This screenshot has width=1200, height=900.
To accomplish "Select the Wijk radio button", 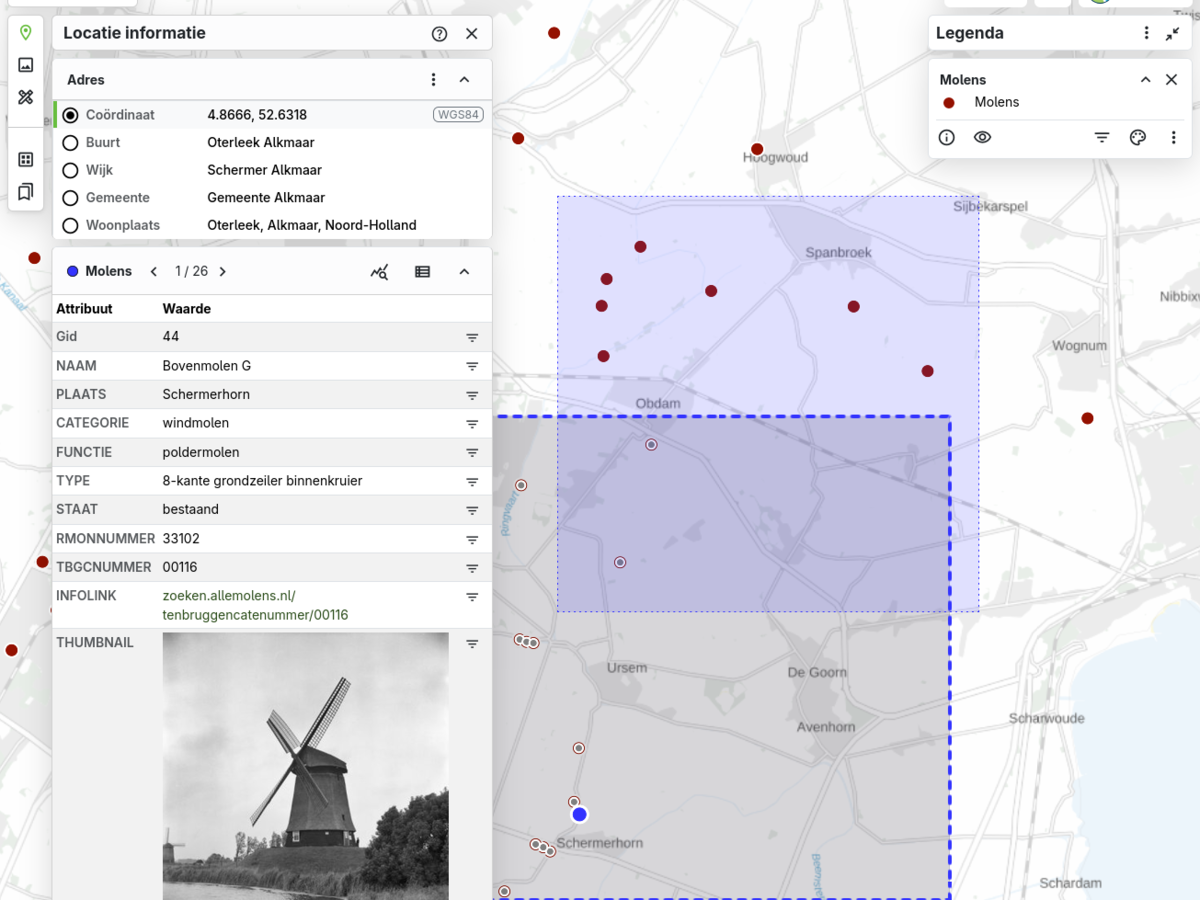I will [x=70, y=170].
